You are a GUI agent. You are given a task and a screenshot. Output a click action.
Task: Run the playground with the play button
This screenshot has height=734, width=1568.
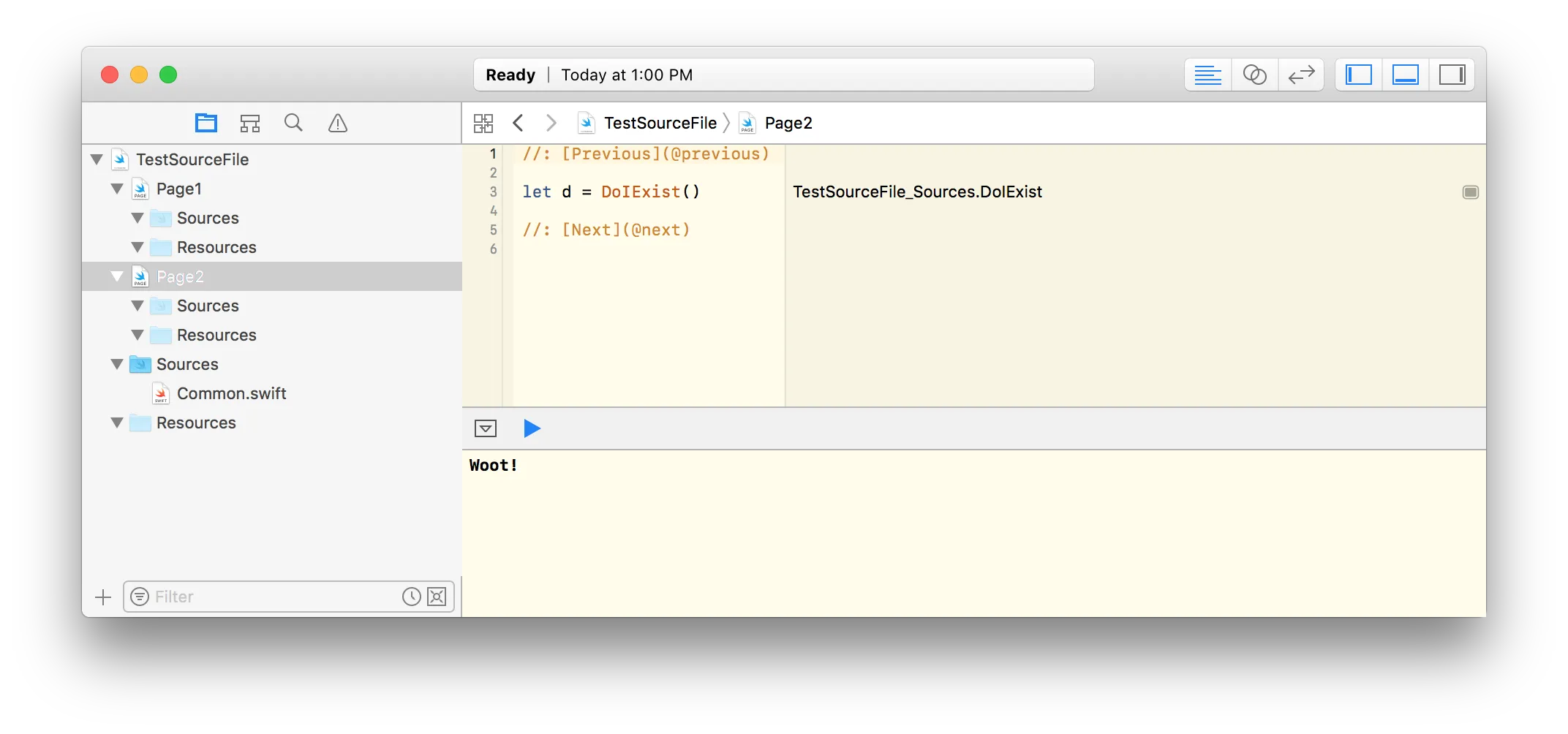[x=532, y=428]
